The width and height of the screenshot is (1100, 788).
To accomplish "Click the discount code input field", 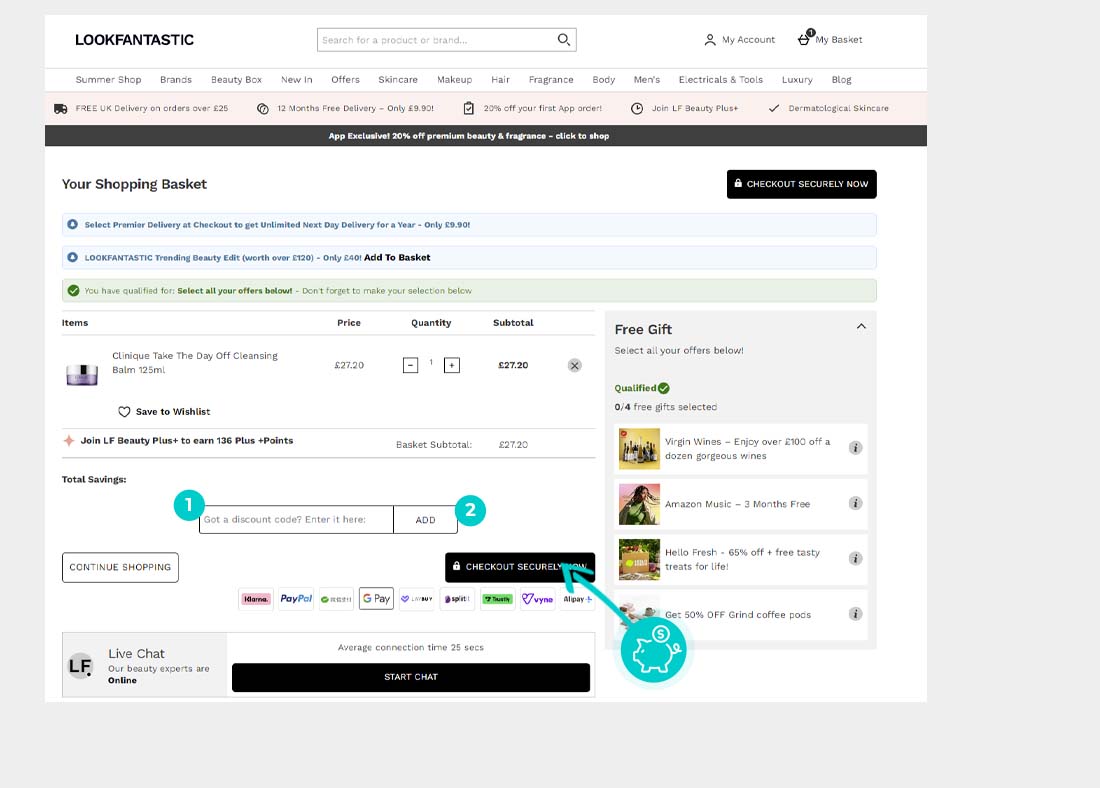I will [296, 520].
